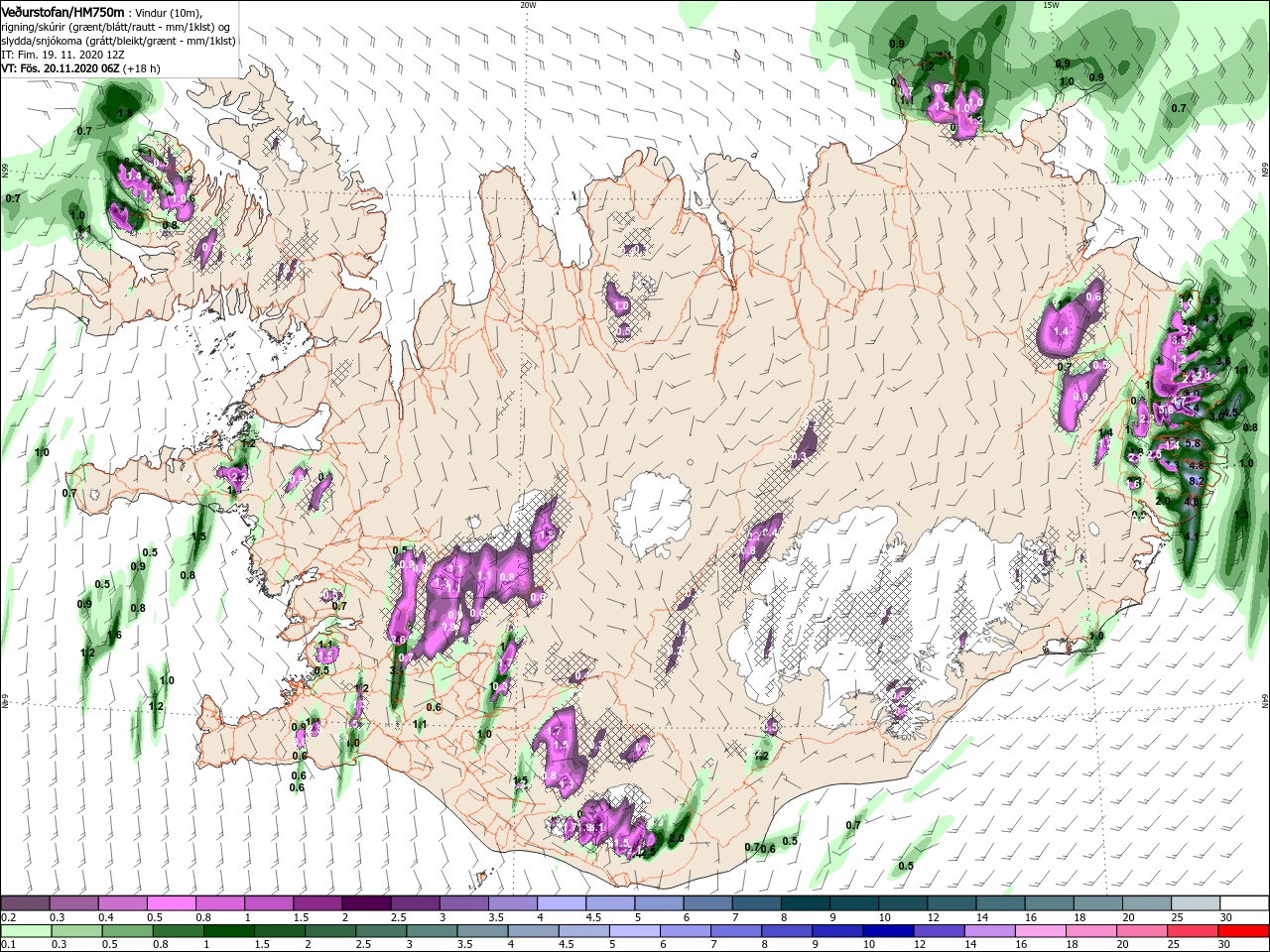Click the "0.2" label of the top legend row

9,917
